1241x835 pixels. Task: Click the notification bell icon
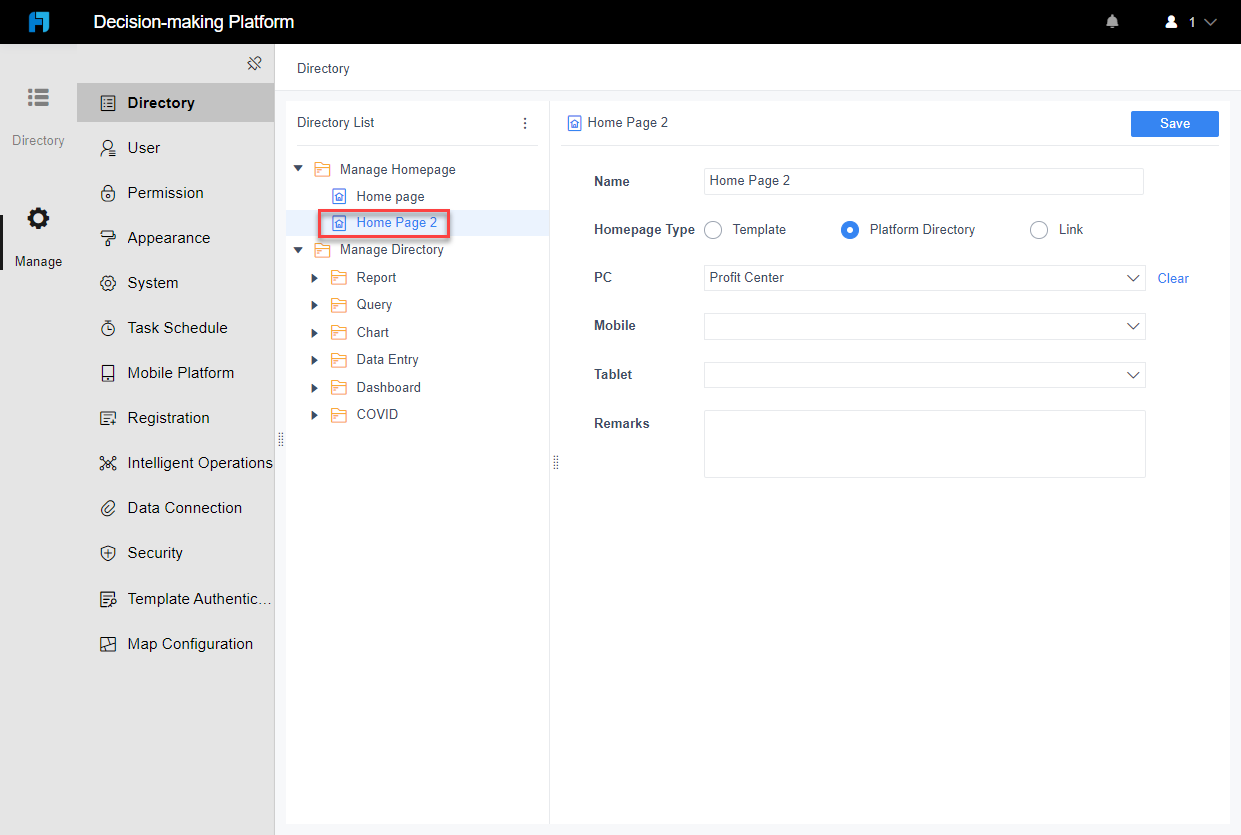tap(1112, 20)
